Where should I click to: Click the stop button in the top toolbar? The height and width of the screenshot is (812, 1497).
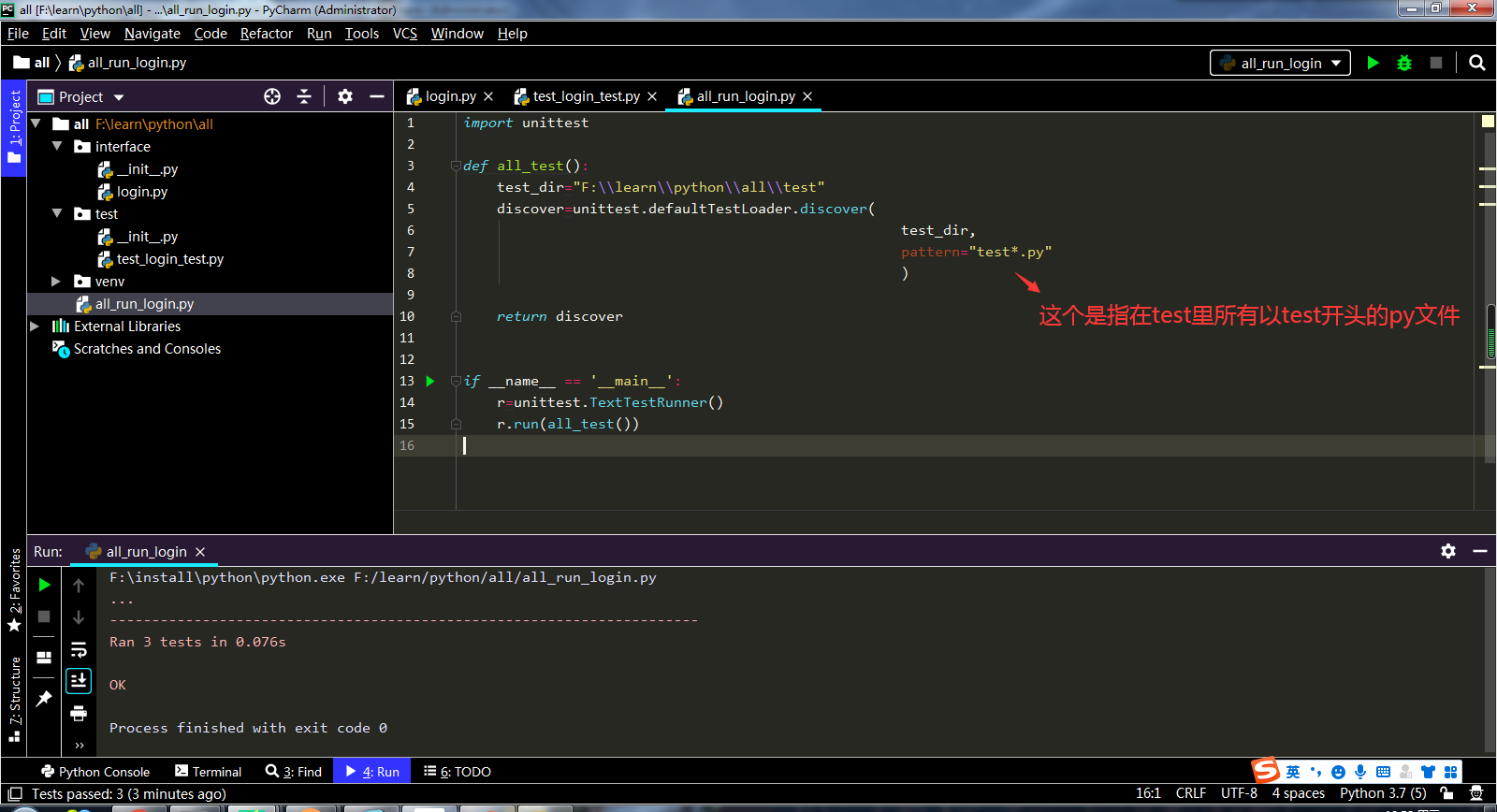(1436, 63)
